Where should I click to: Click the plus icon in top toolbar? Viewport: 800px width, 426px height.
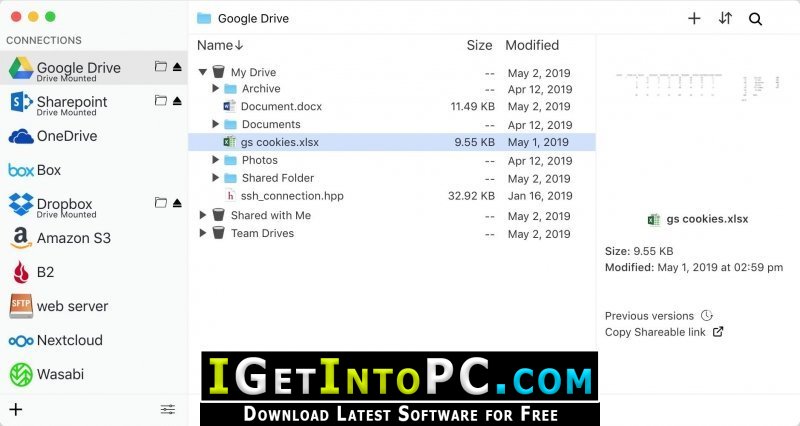coord(694,19)
